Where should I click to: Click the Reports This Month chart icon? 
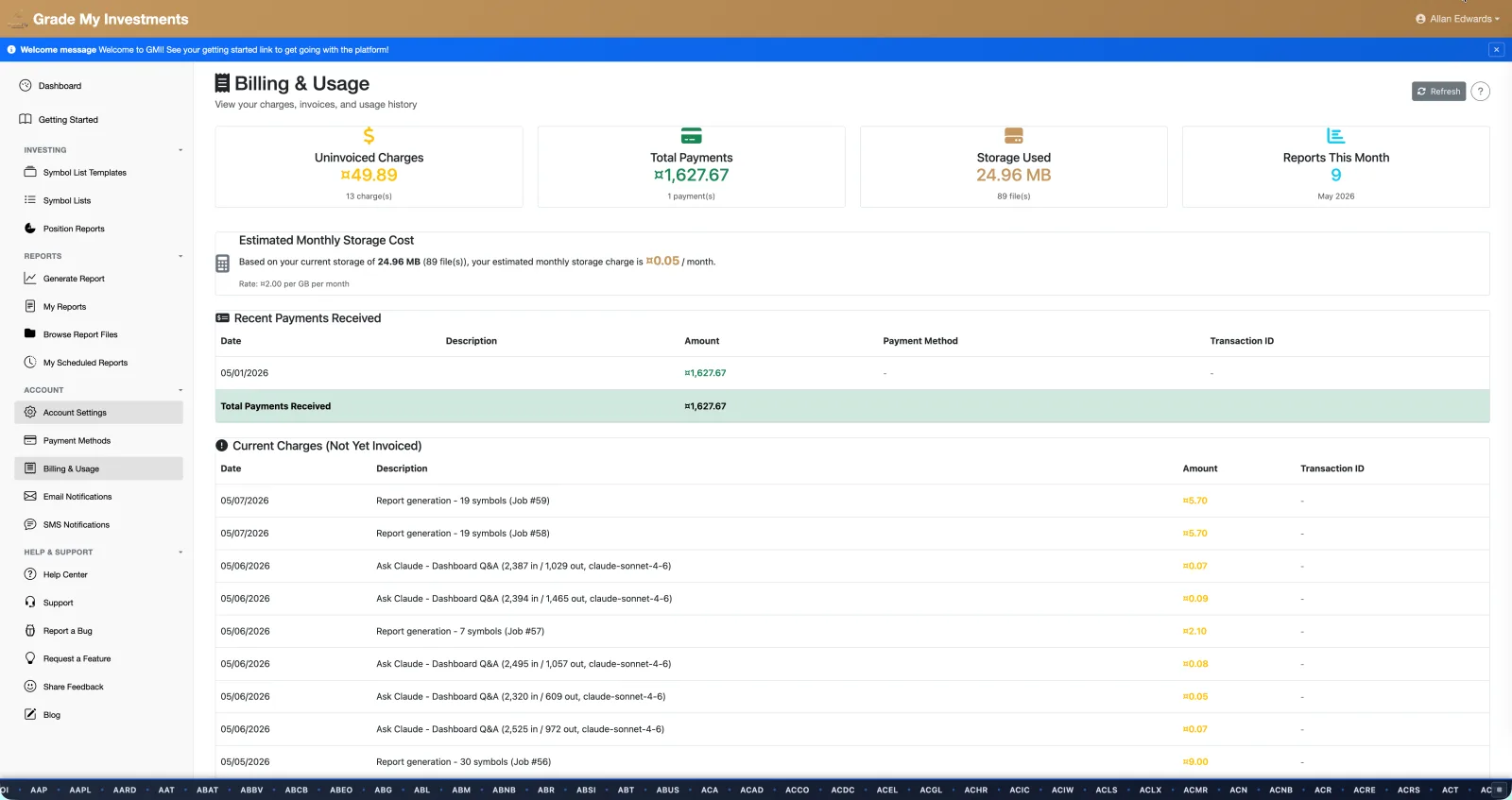pyautogui.click(x=1336, y=136)
